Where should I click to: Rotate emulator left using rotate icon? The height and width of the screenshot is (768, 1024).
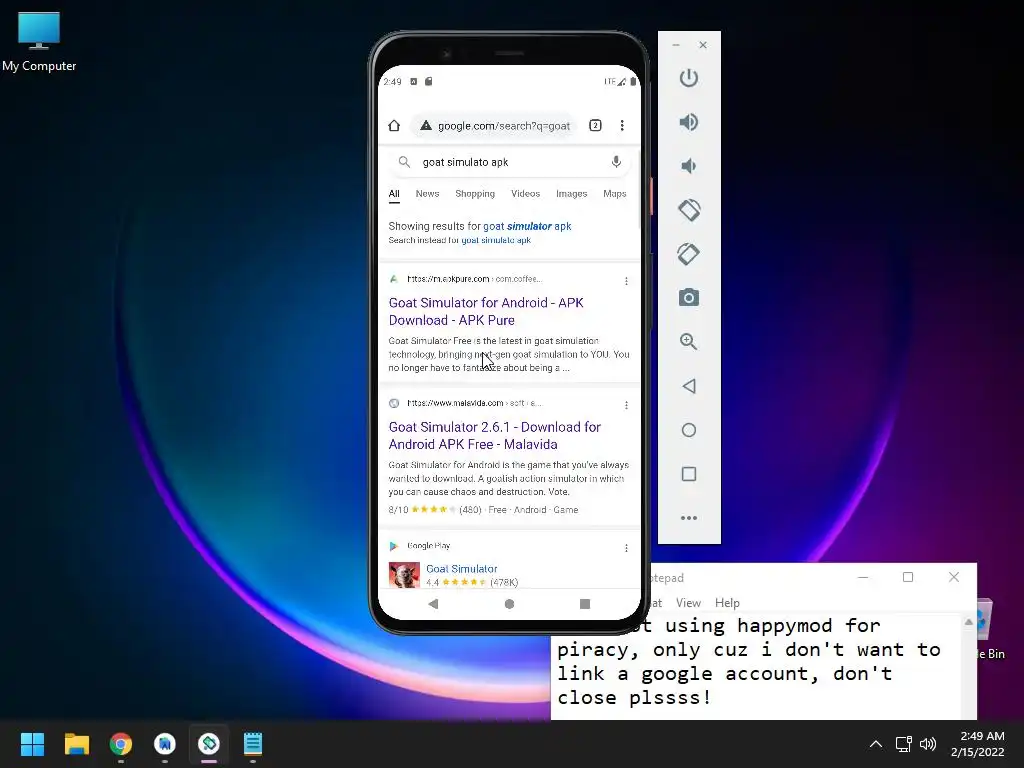pyautogui.click(x=688, y=210)
